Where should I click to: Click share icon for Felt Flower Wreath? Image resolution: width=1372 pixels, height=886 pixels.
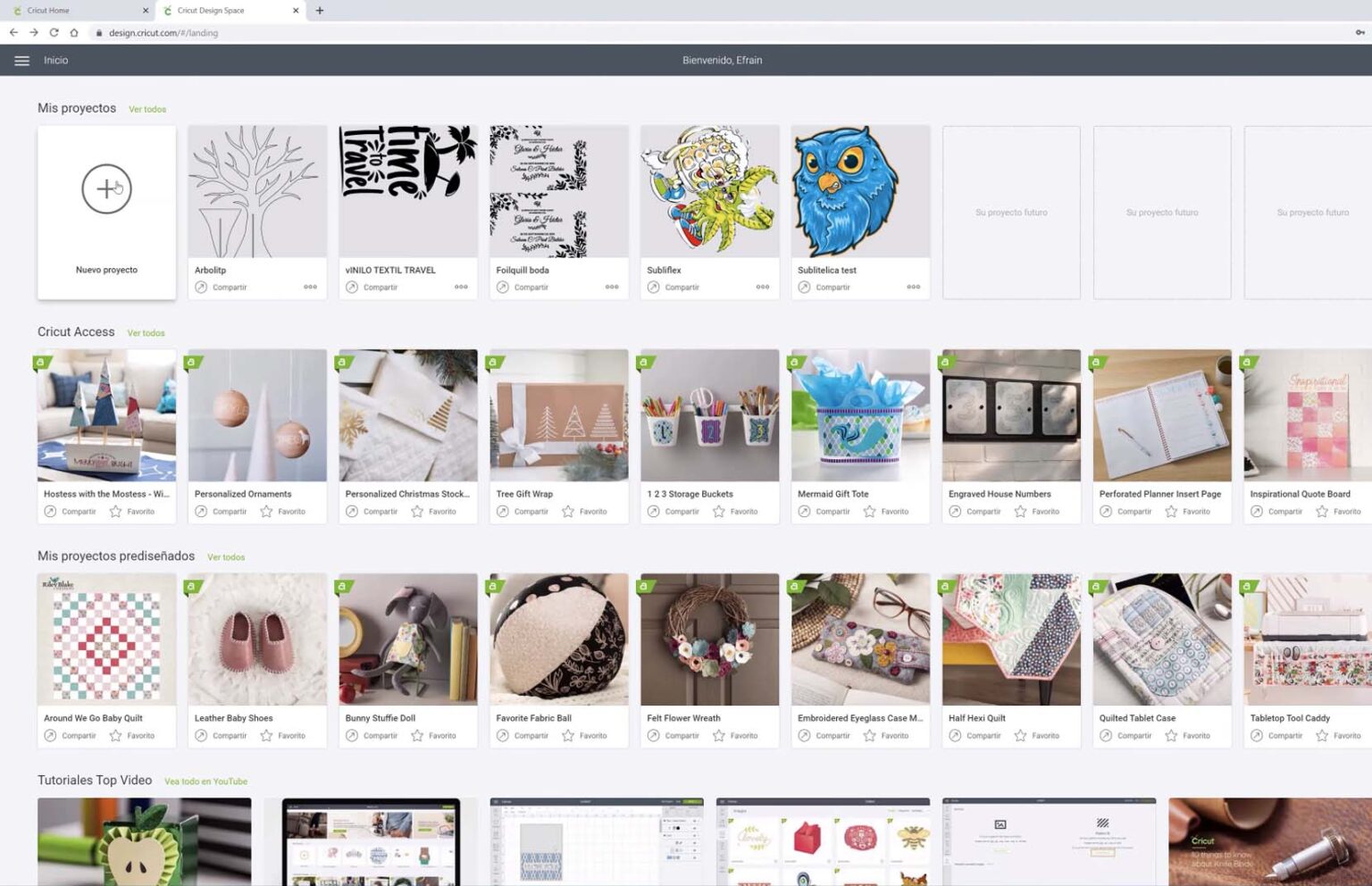(654, 736)
